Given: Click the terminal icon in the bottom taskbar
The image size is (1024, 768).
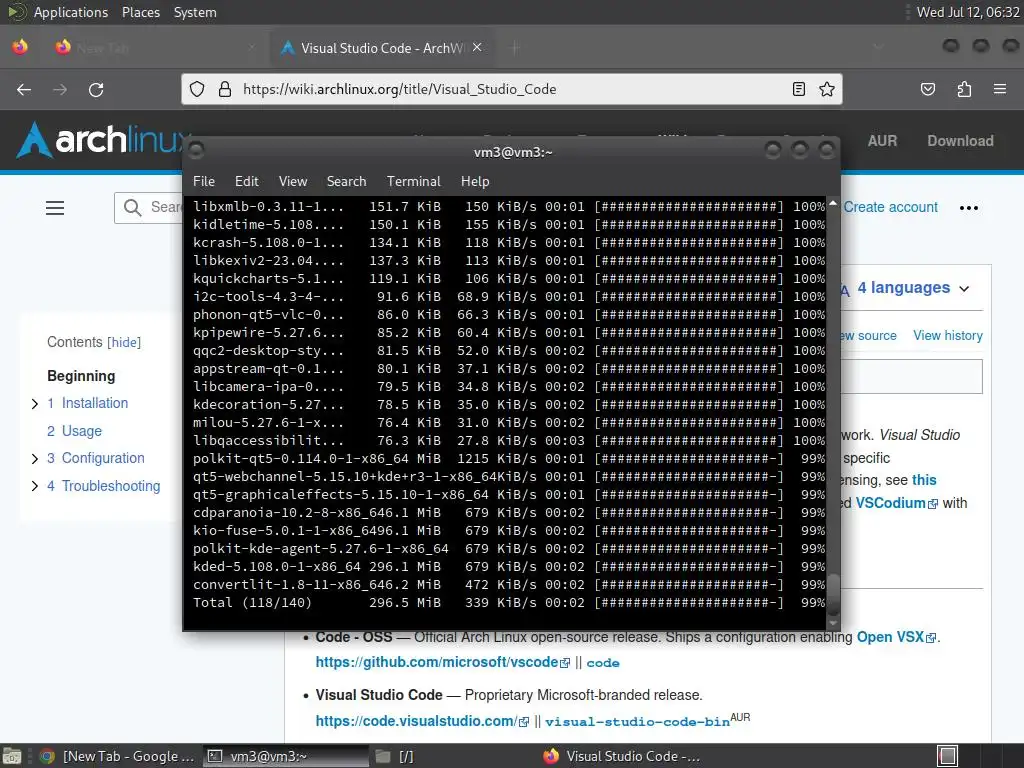Looking at the screenshot, I should tap(215, 756).
